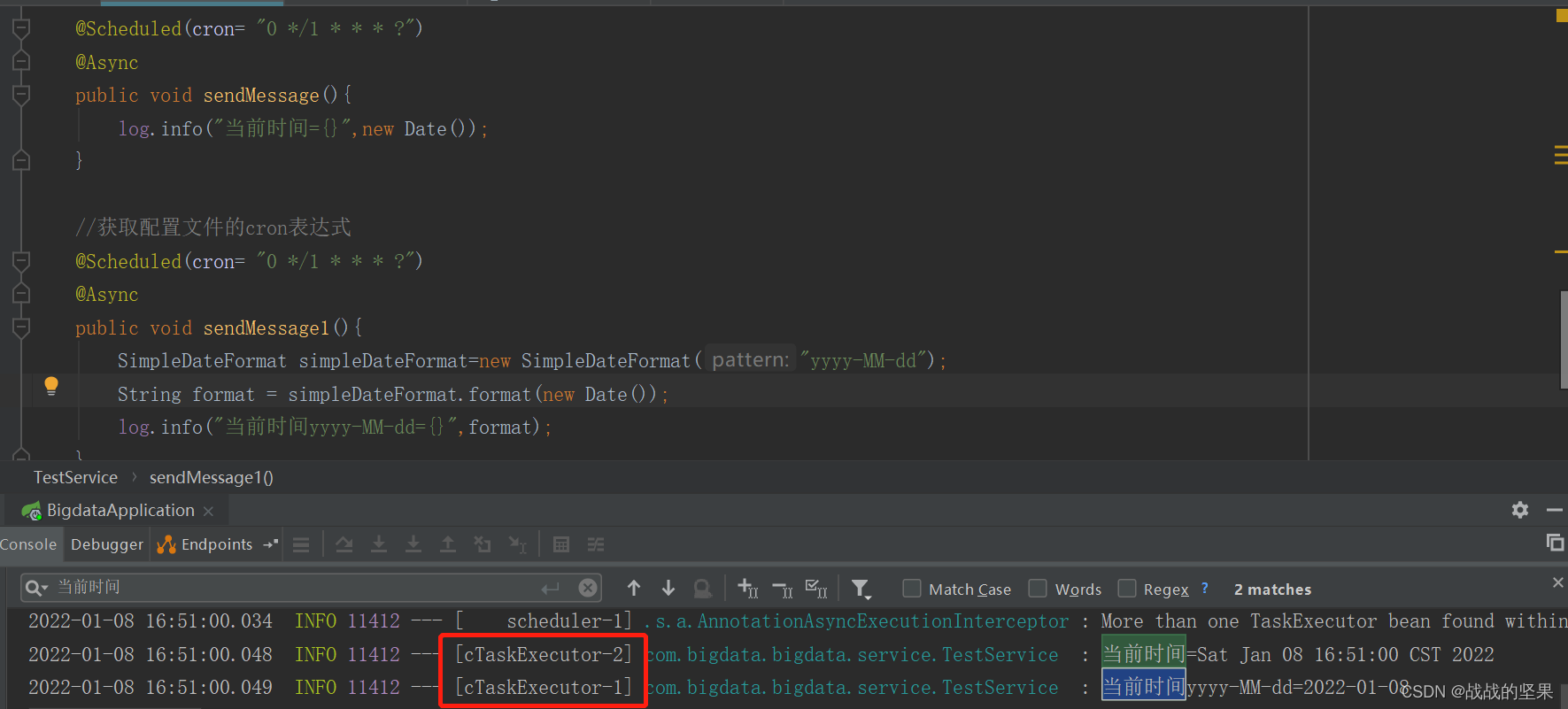
Task: Click the "2 matches" result count label
Action: (x=1272, y=590)
